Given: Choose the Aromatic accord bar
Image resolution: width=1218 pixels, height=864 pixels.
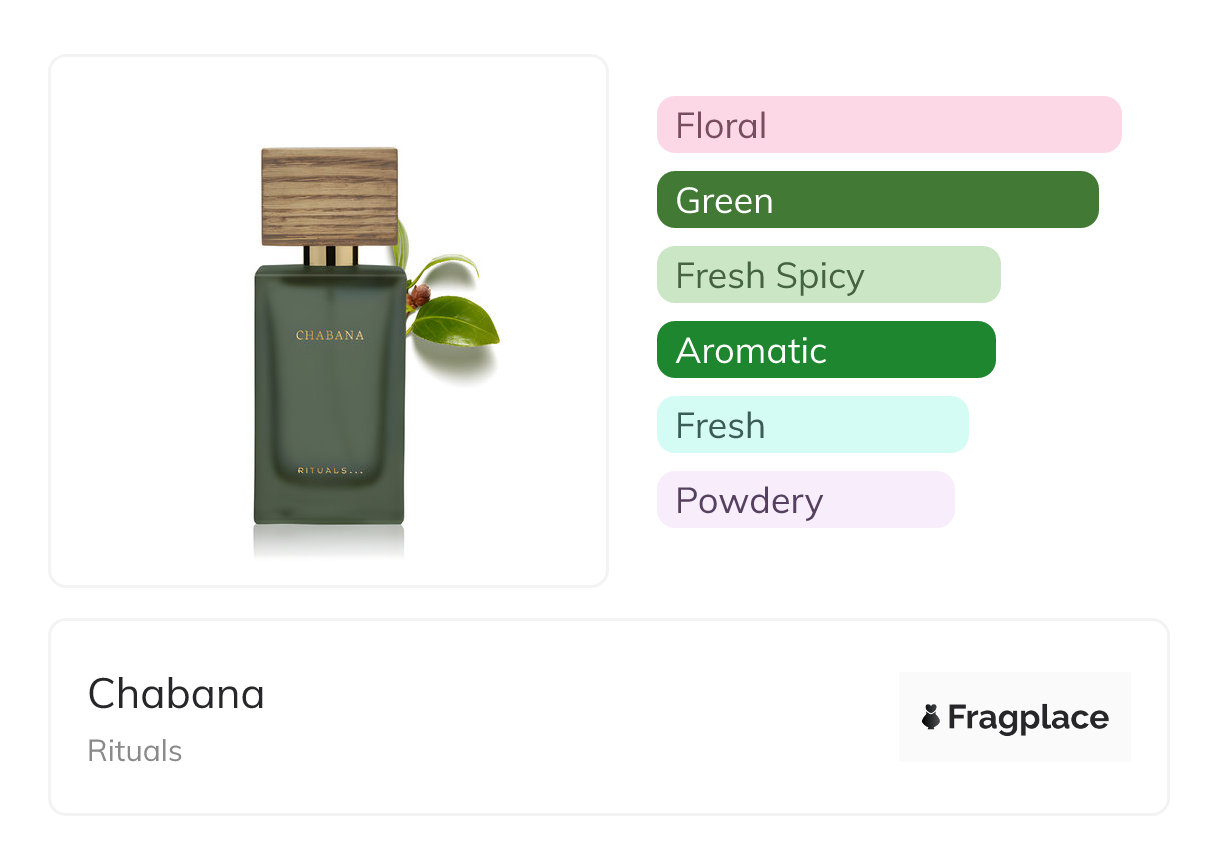Looking at the screenshot, I should click(825, 350).
